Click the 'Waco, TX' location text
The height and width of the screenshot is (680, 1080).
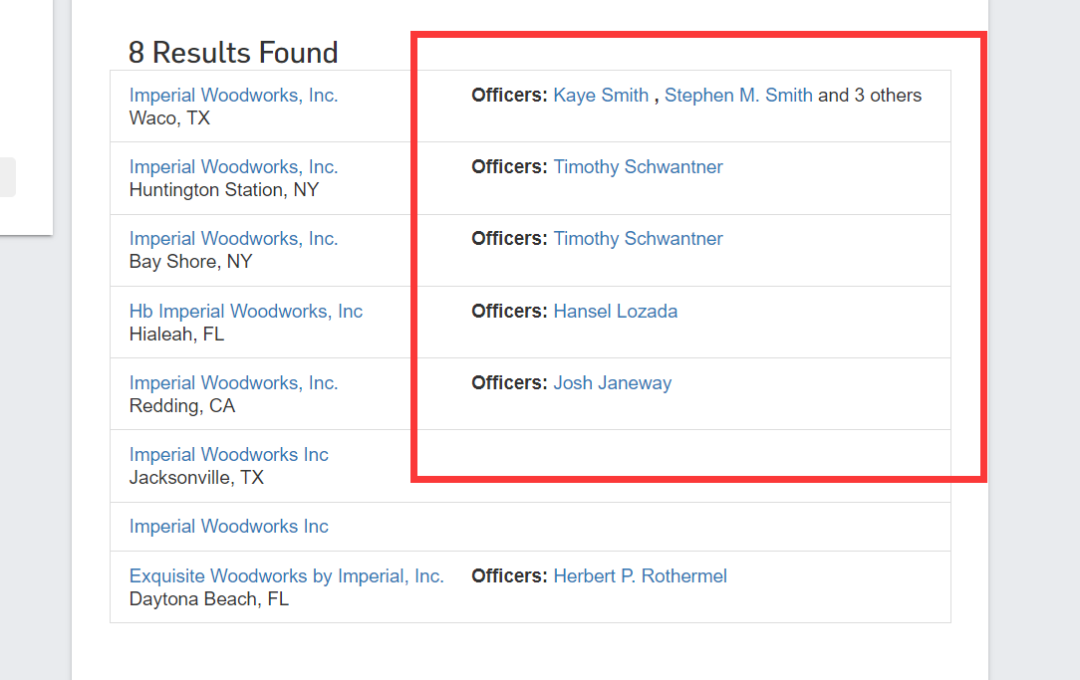click(x=169, y=119)
